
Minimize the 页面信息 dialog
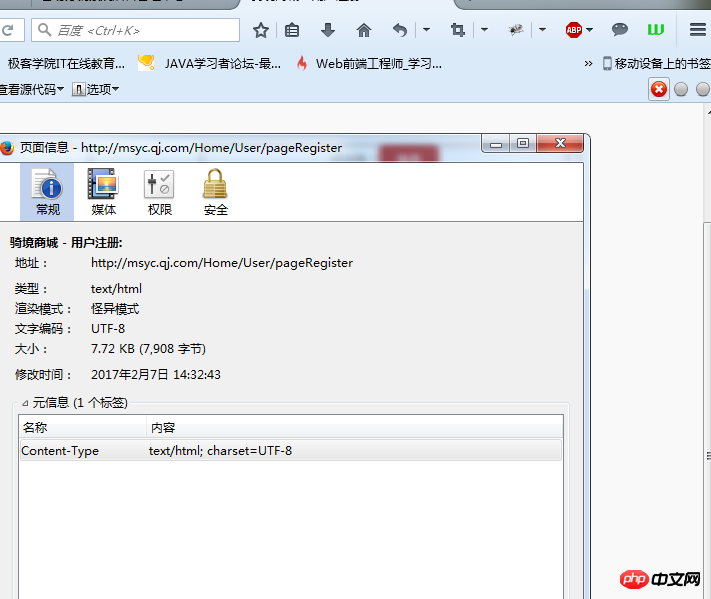(x=496, y=144)
